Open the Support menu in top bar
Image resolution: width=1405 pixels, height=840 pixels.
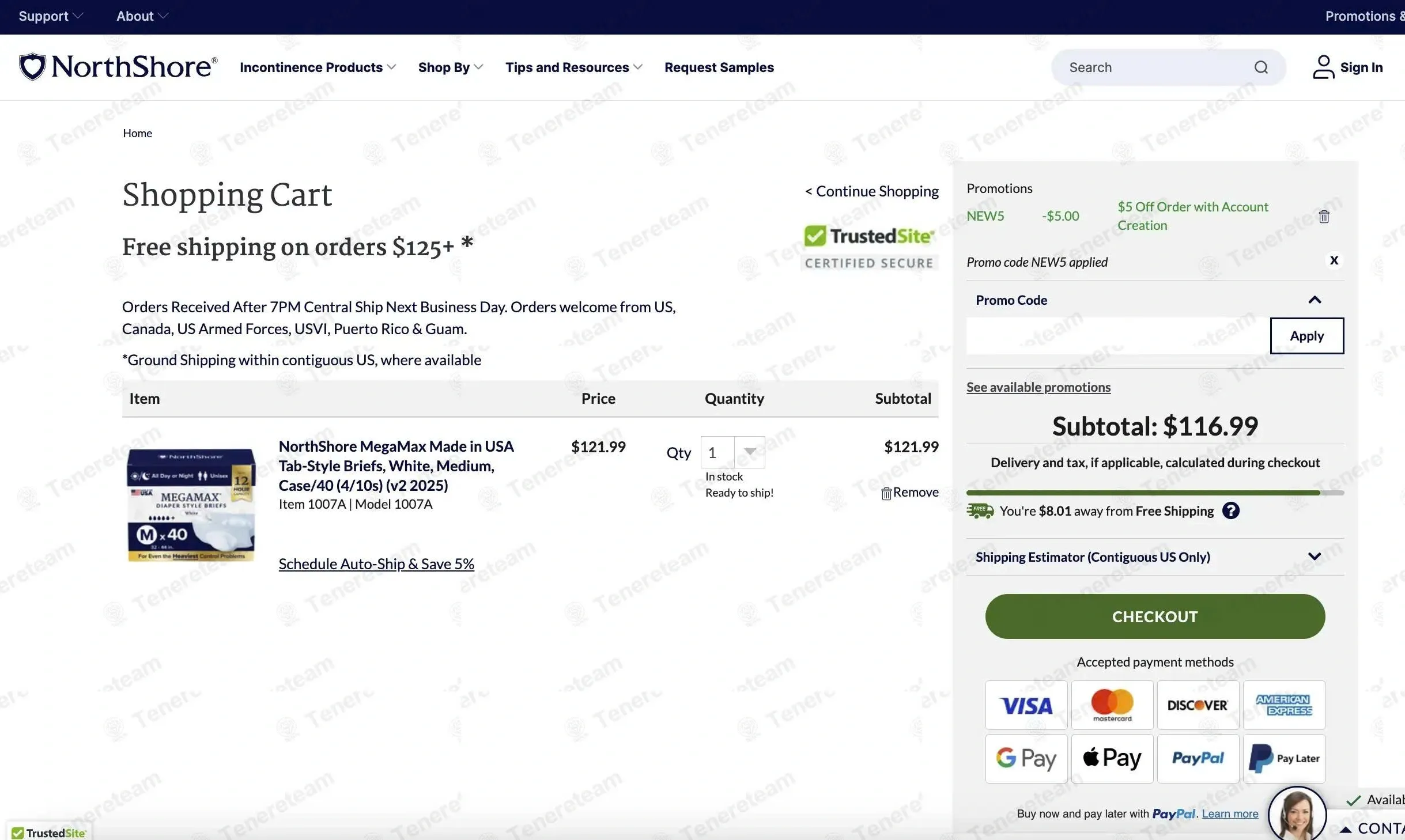tap(51, 16)
